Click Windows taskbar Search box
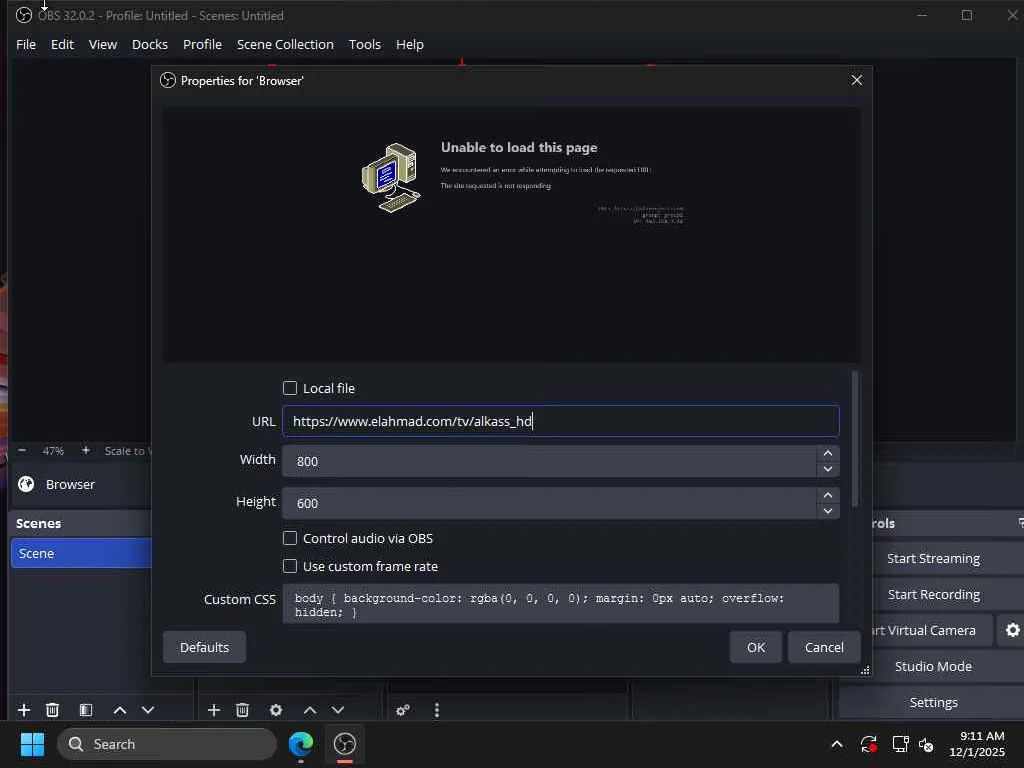 click(167, 744)
